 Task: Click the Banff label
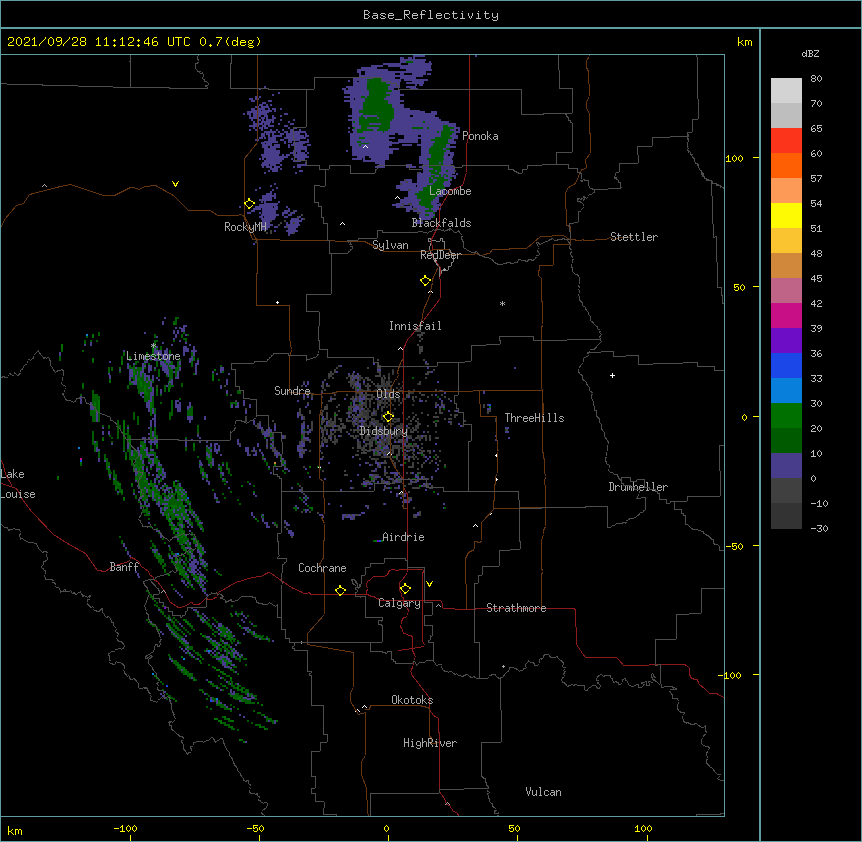point(124,567)
